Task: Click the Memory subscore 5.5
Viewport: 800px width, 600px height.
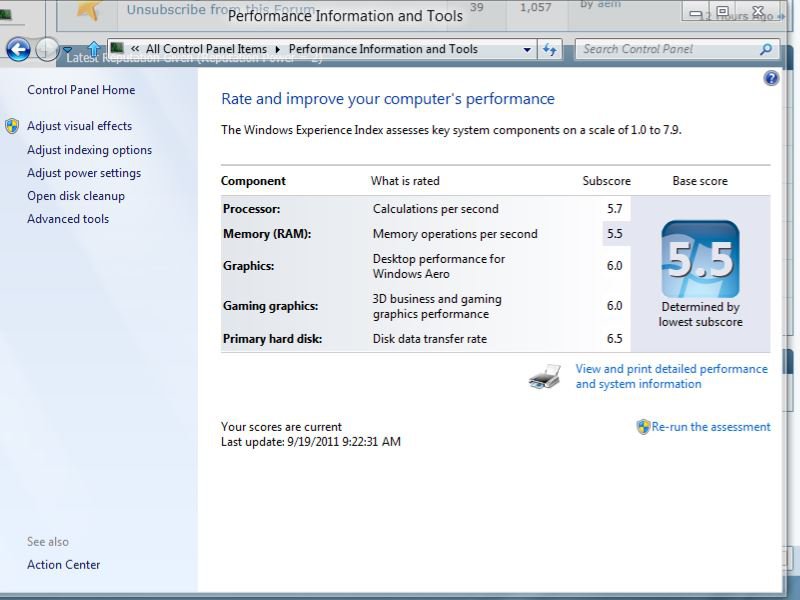Action: 614,234
